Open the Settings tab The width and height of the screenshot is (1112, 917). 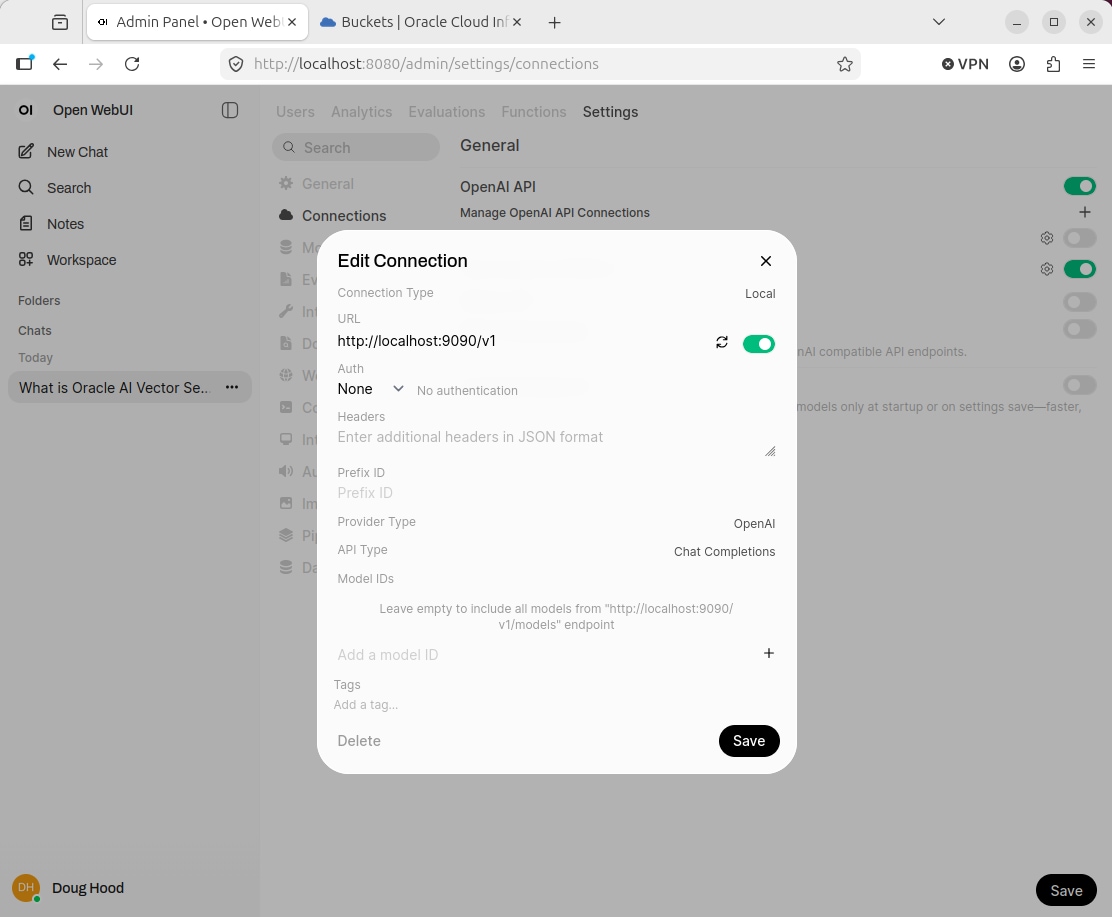click(x=611, y=112)
